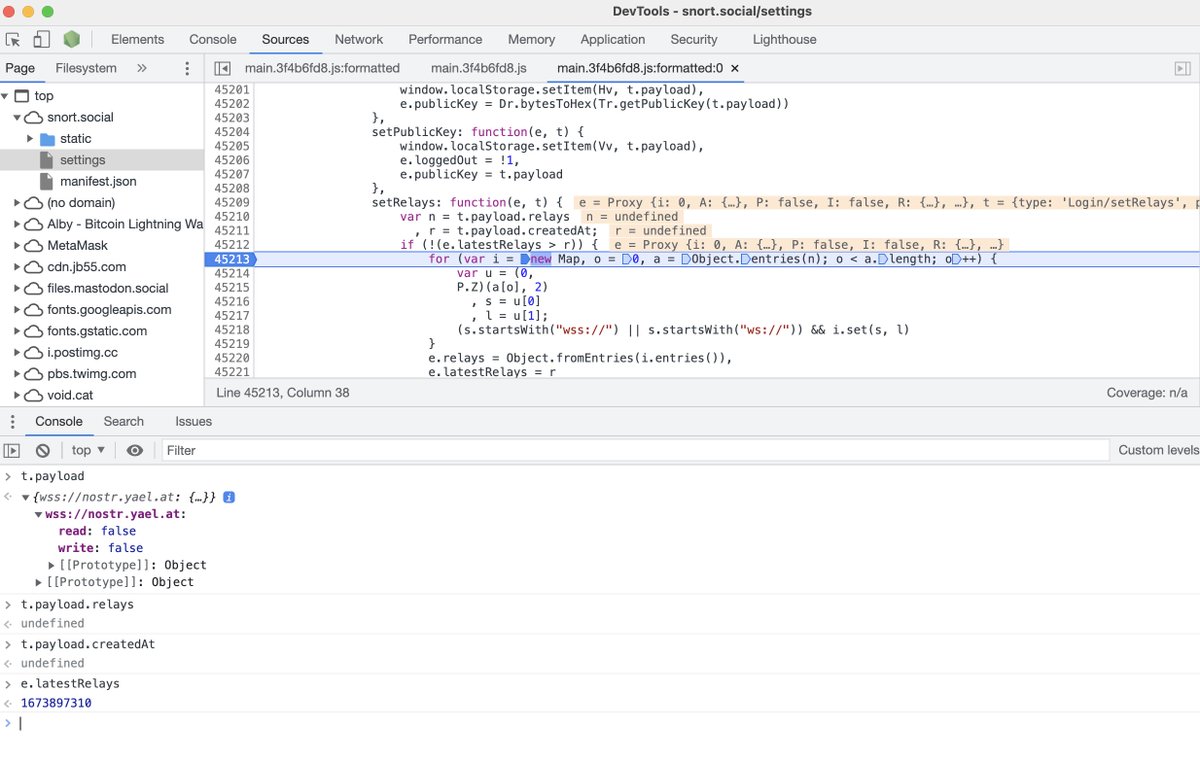Expand the cdn.jb55.com node
Screen dimensions: 1200x762
click(x=18, y=267)
